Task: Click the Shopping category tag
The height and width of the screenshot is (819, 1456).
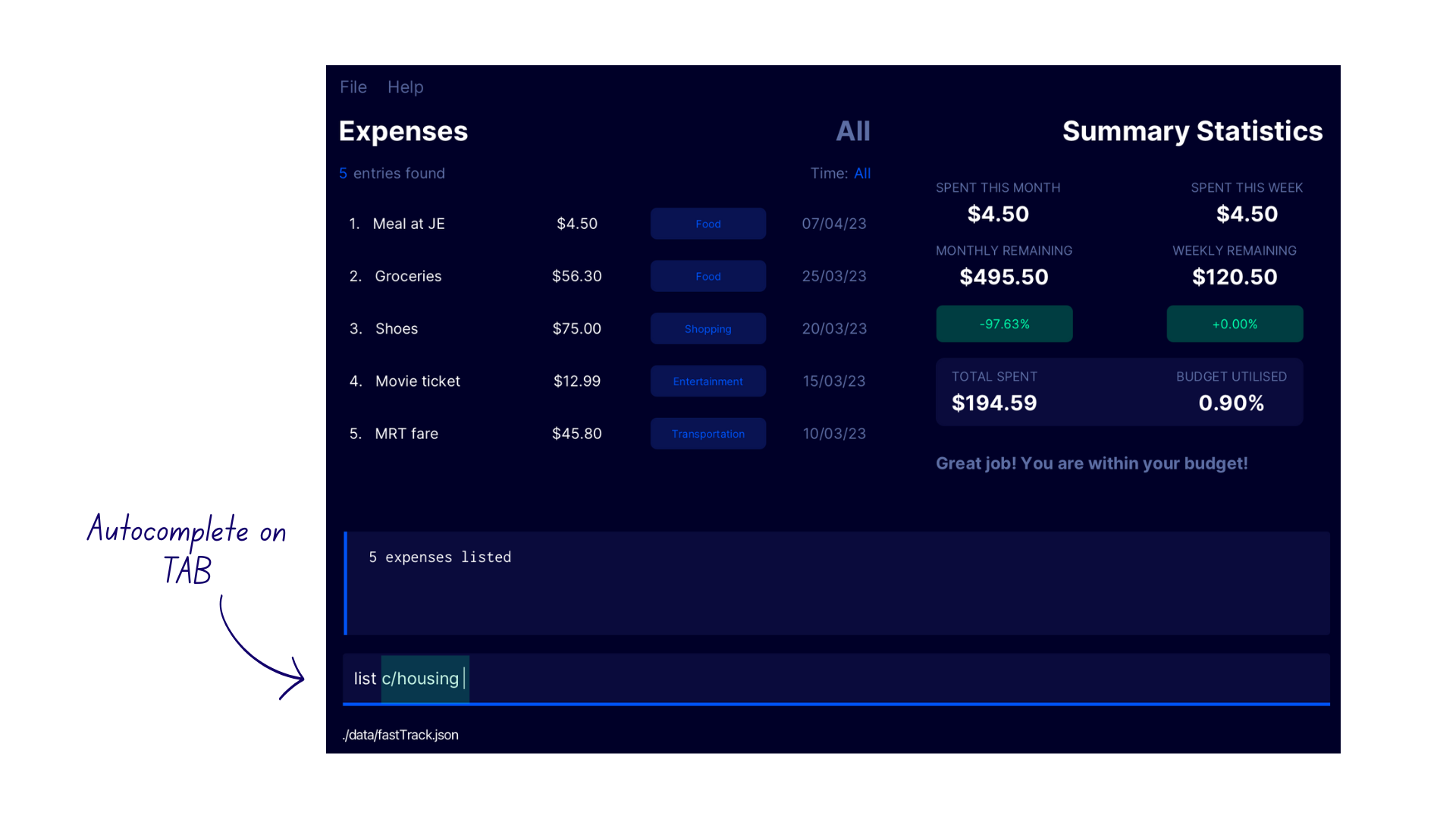Action: [x=708, y=328]
